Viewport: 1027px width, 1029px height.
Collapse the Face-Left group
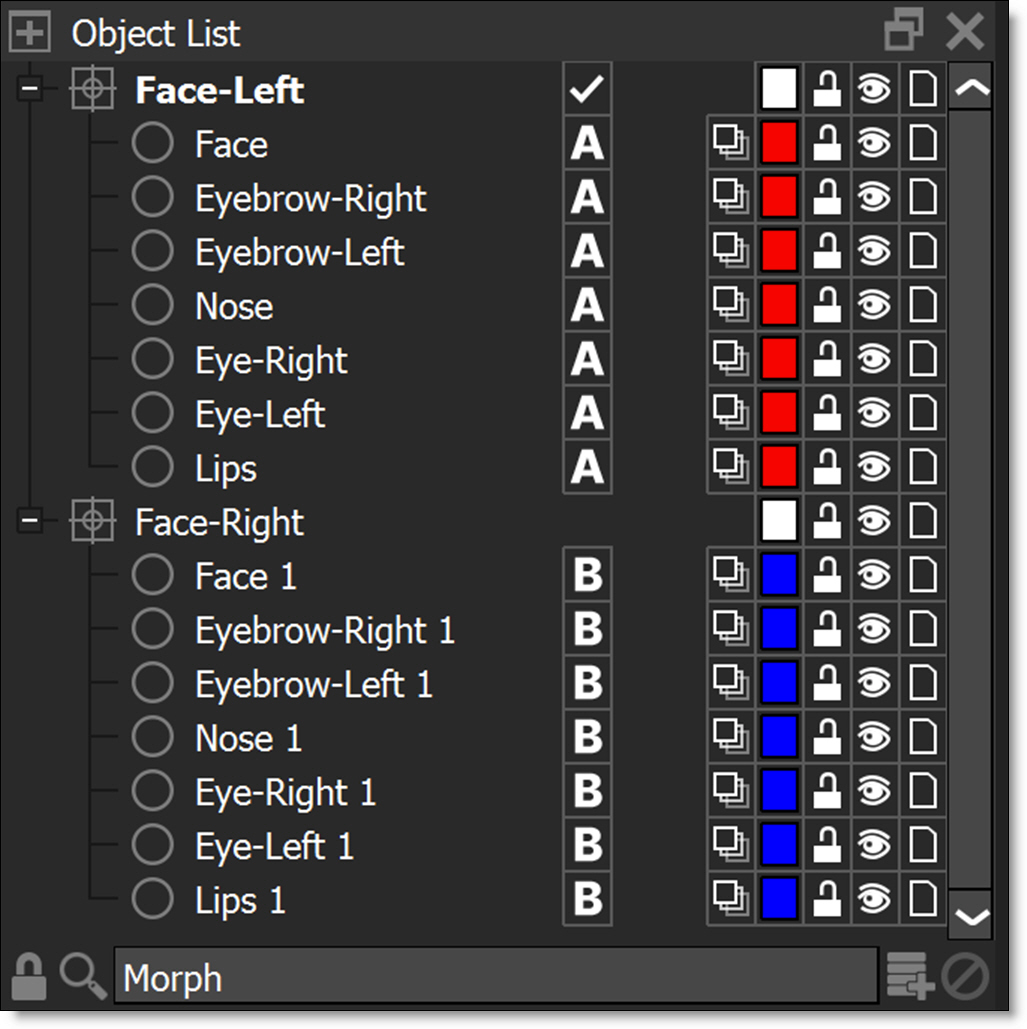click(31, 90)
